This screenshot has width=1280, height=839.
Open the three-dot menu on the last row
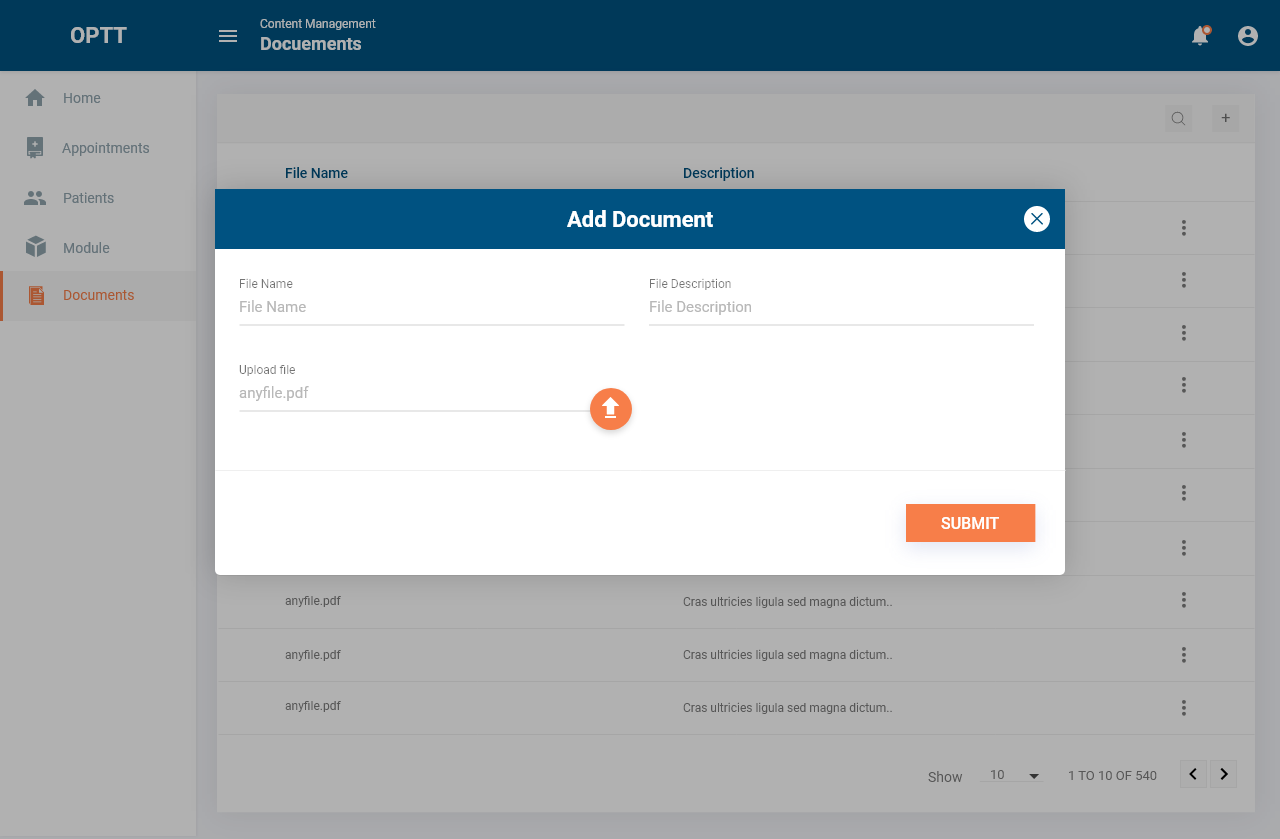pos(1184,708)
